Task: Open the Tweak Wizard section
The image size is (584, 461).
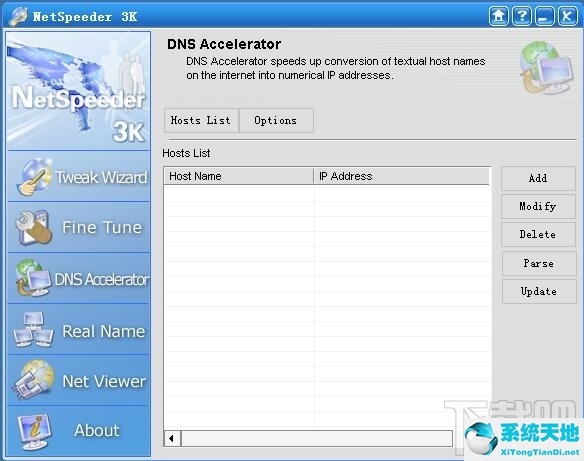Action: coord(79,177)
